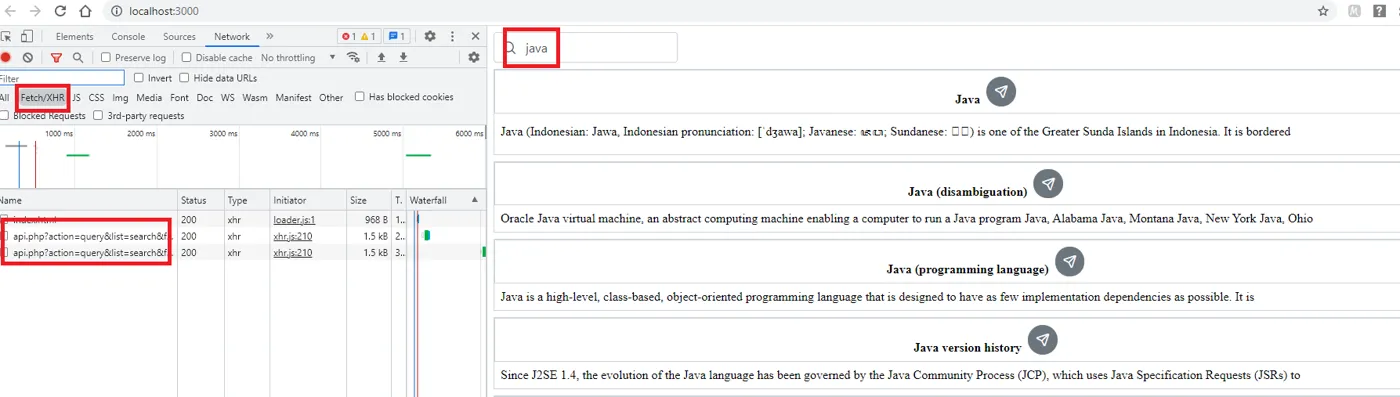This screenshot has width=1400, height=397.
Task: Click the browser back arrow
Action: click(11, 11)
